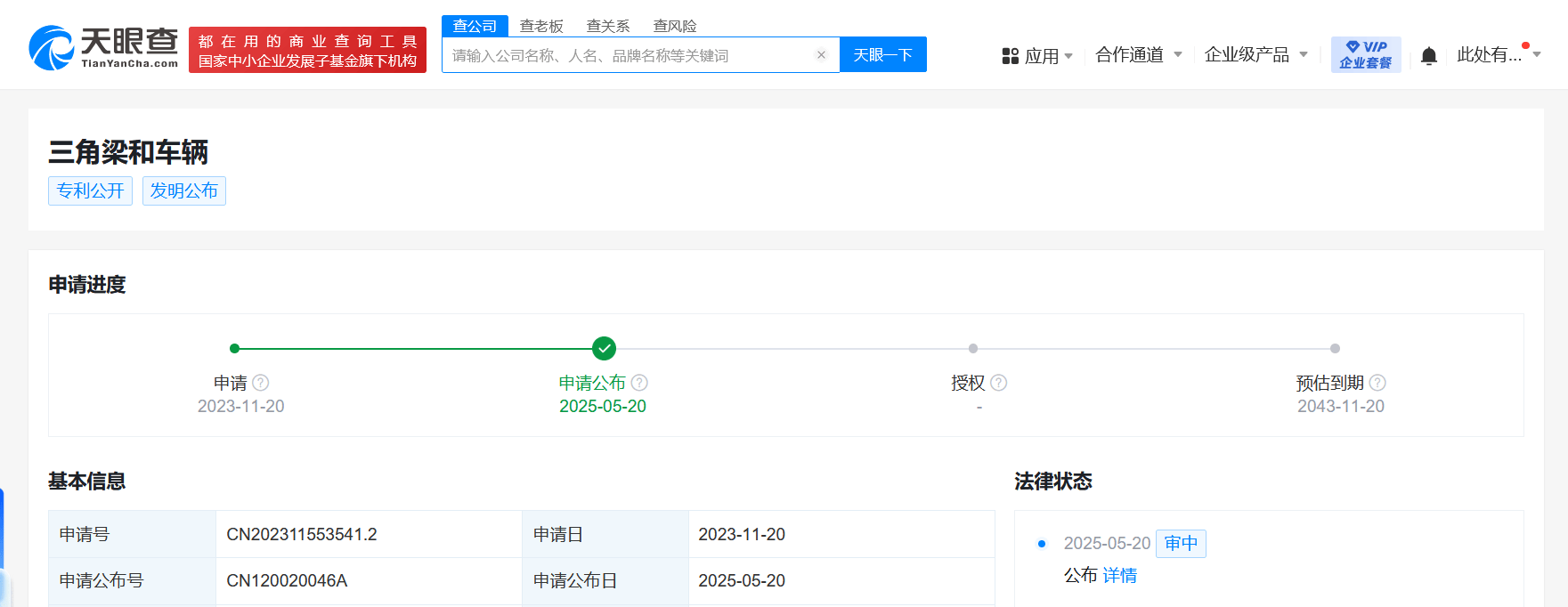Click the green checkmark progress step
This screenshot has height=607, width=1568.
click(604, 349)
